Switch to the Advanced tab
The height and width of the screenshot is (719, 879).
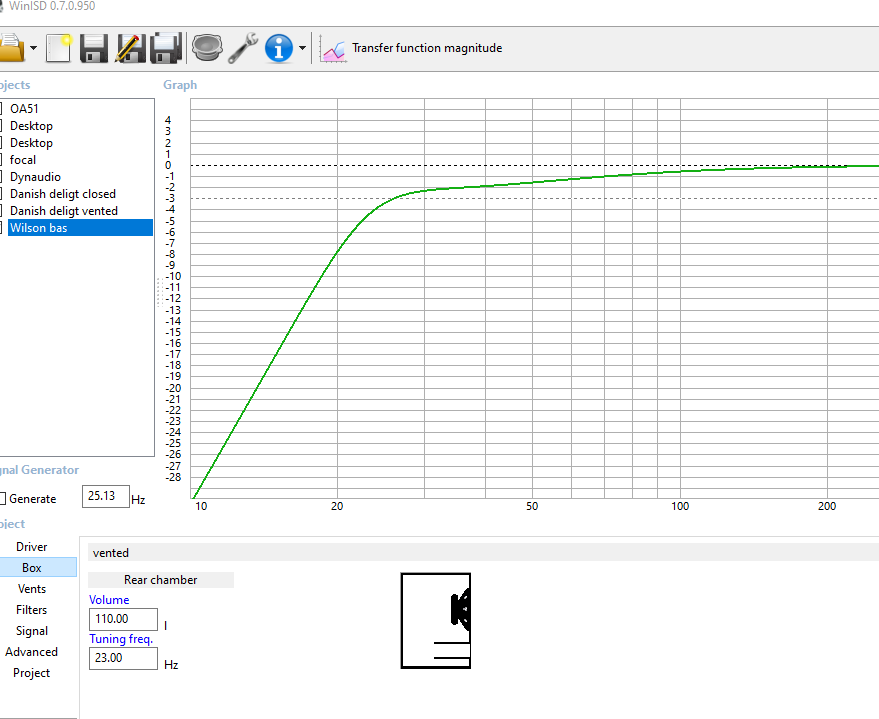pos(31,652)
